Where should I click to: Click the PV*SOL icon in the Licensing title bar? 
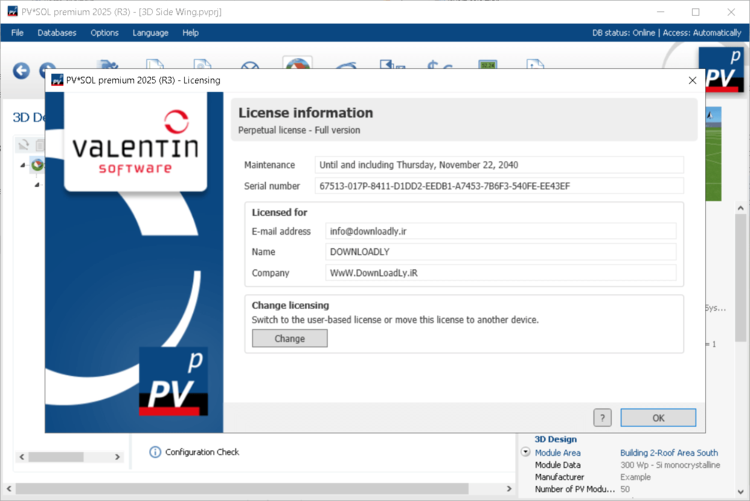57,80
